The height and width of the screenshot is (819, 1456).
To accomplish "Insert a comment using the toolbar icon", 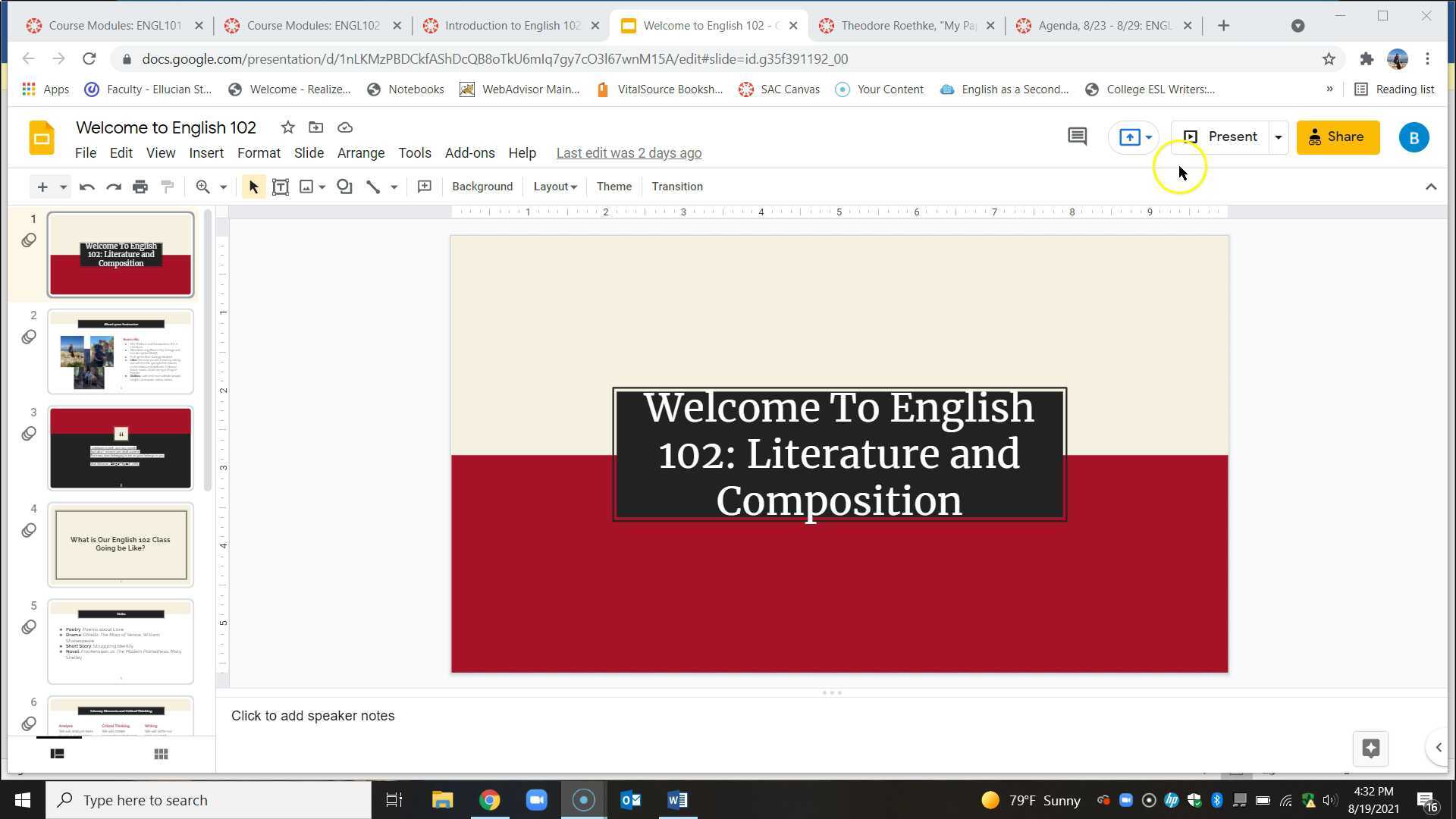I will [x=425, y=187].
